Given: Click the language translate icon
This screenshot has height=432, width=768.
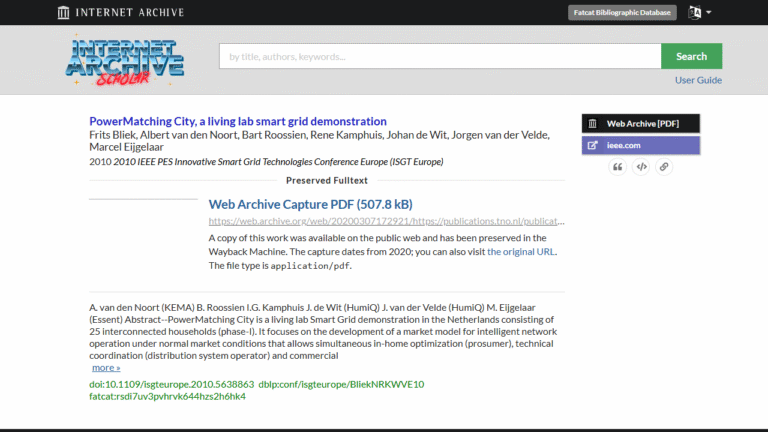Looking at the screenshot, I should pos(695,13).
